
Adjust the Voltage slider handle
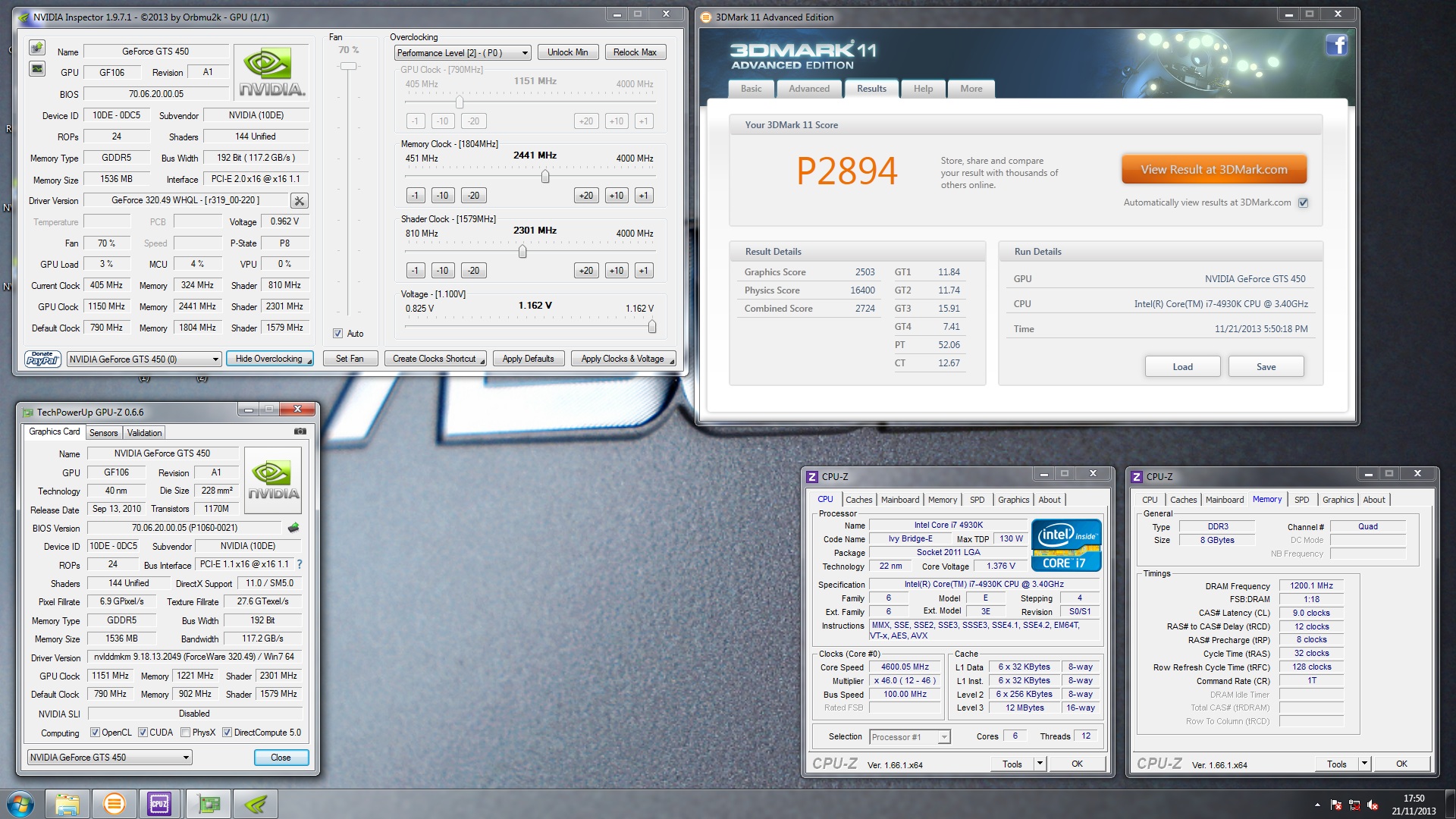tap(651, 327)
